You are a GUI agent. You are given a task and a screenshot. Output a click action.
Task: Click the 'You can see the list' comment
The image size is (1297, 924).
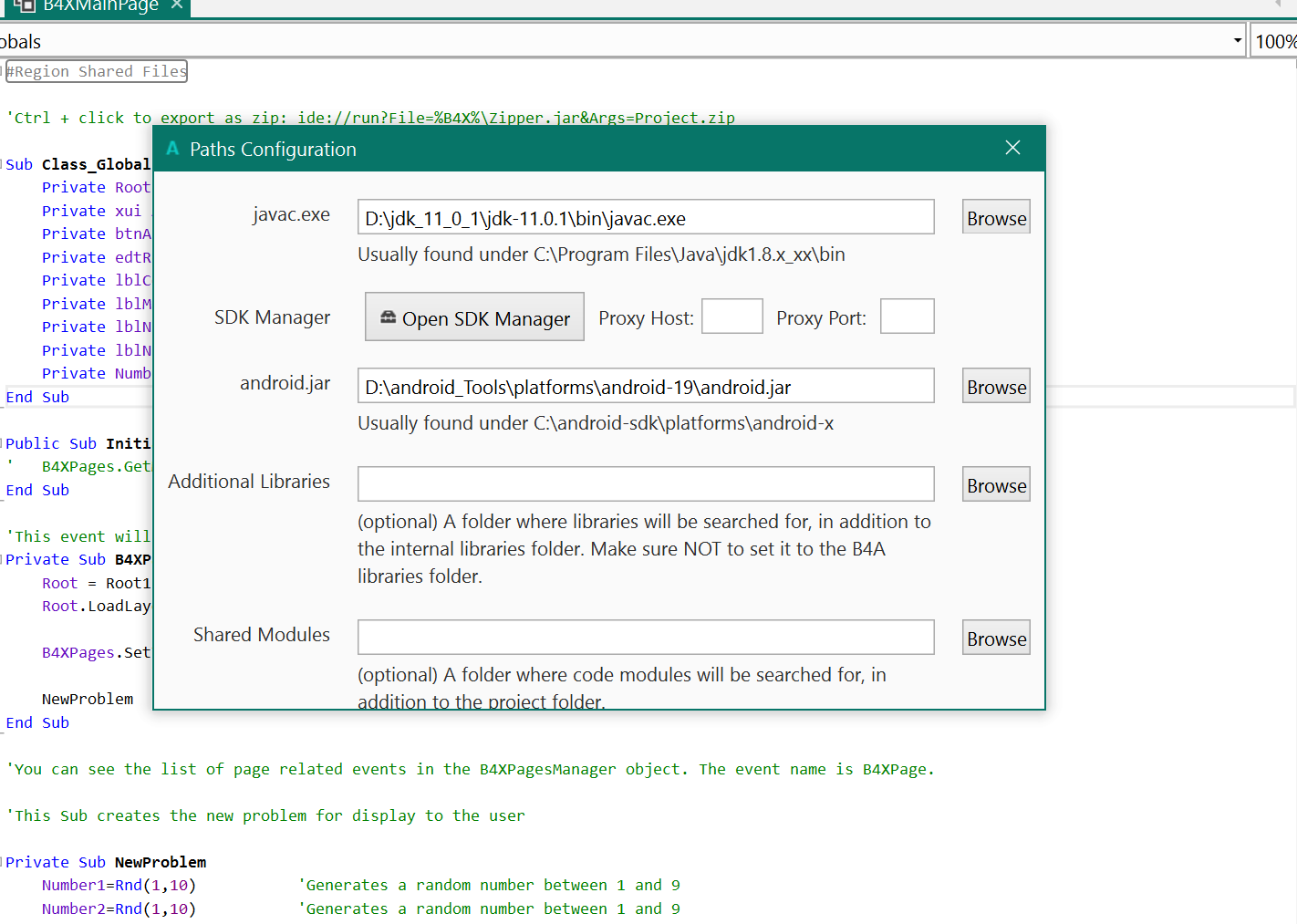pos(470,769)
